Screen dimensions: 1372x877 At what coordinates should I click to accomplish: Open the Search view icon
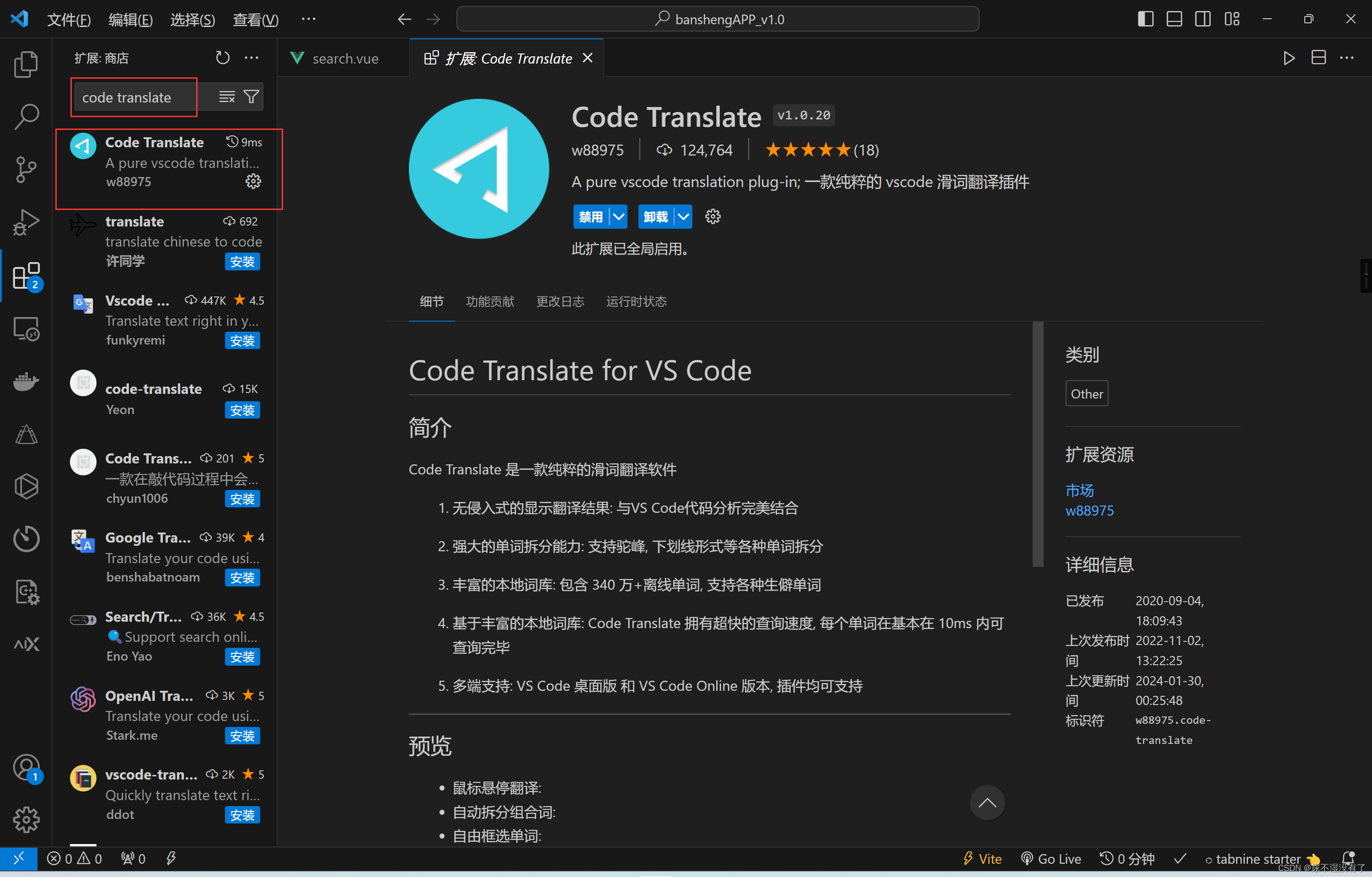(x=26, y=117)
